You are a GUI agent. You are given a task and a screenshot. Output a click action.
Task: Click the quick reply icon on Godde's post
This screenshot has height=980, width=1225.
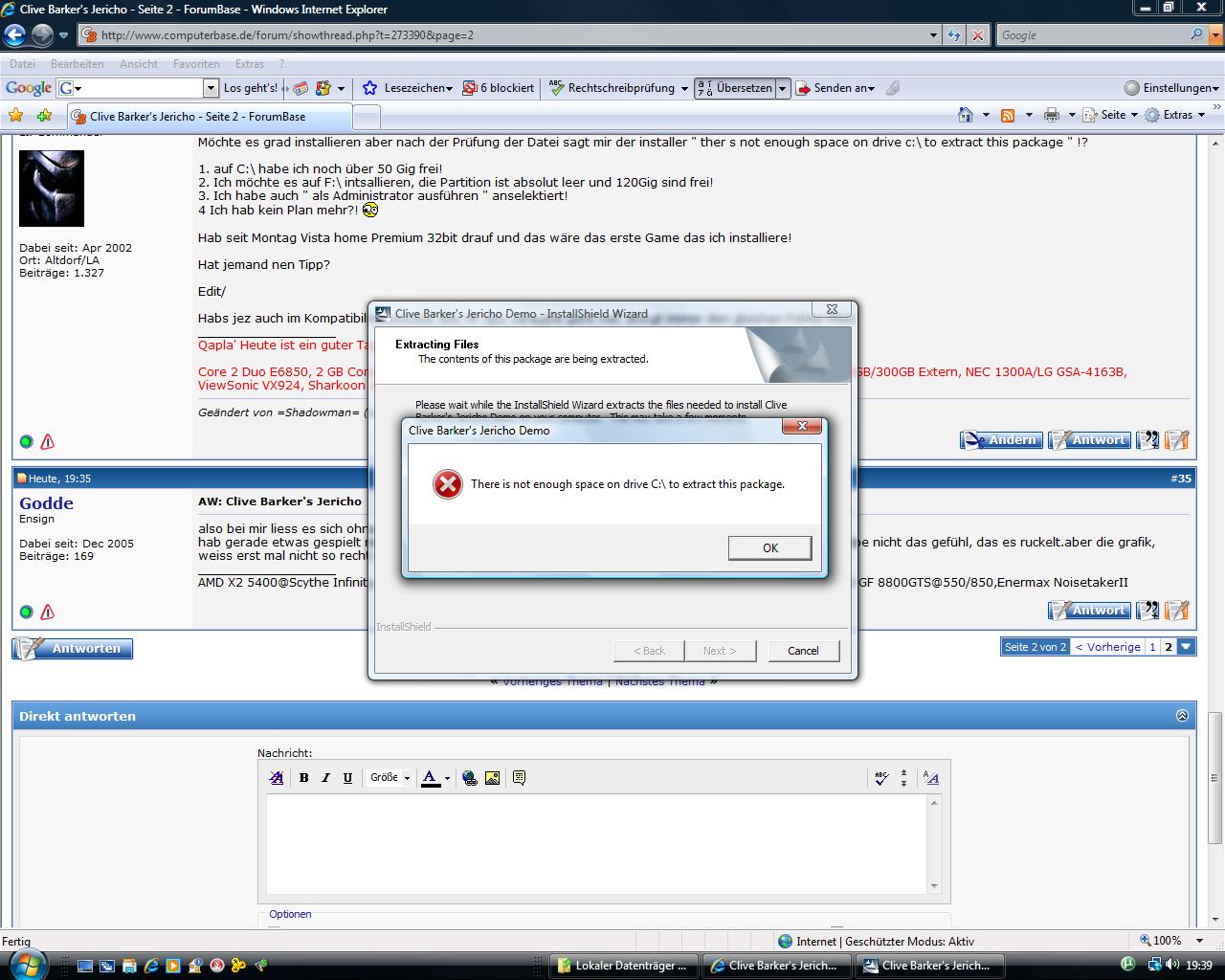[x=1177, y=611]
